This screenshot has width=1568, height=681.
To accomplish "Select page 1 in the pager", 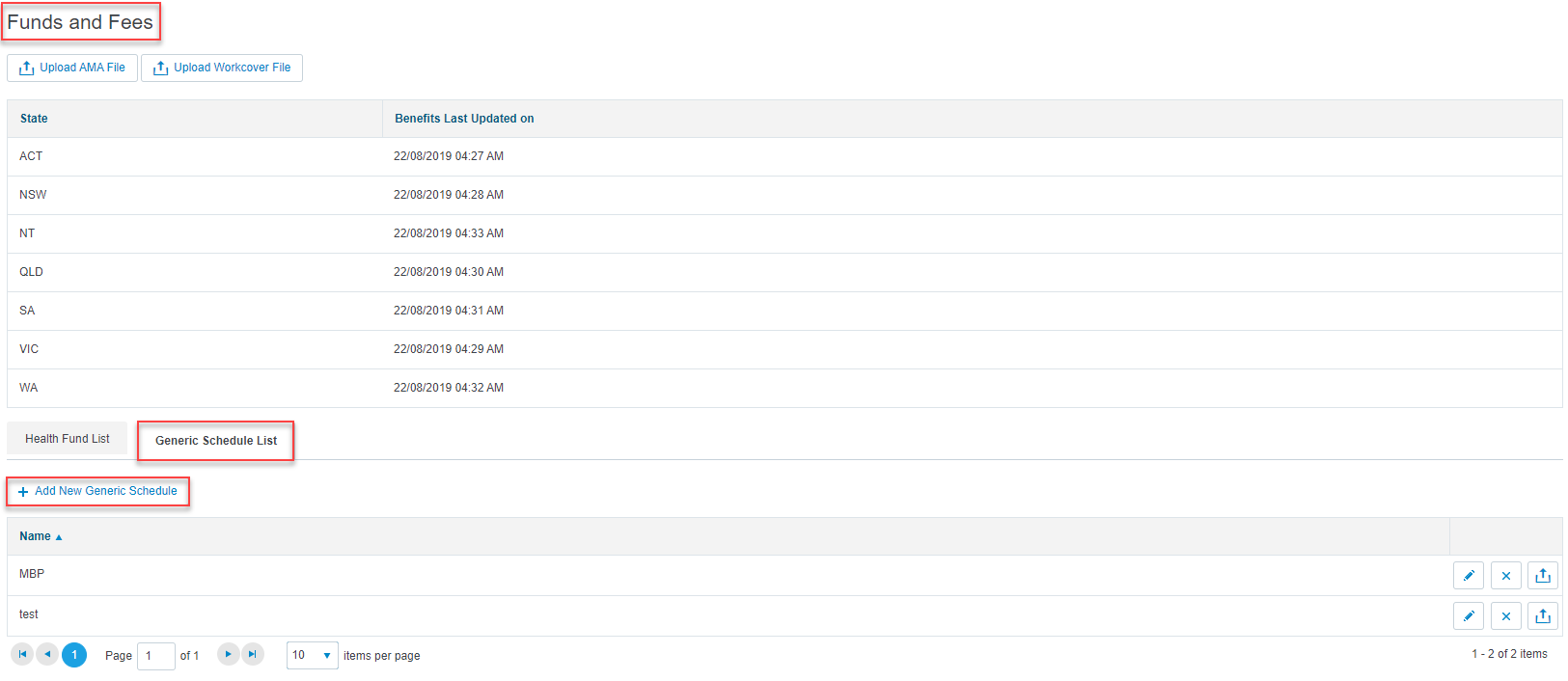I will click(74, 655).
